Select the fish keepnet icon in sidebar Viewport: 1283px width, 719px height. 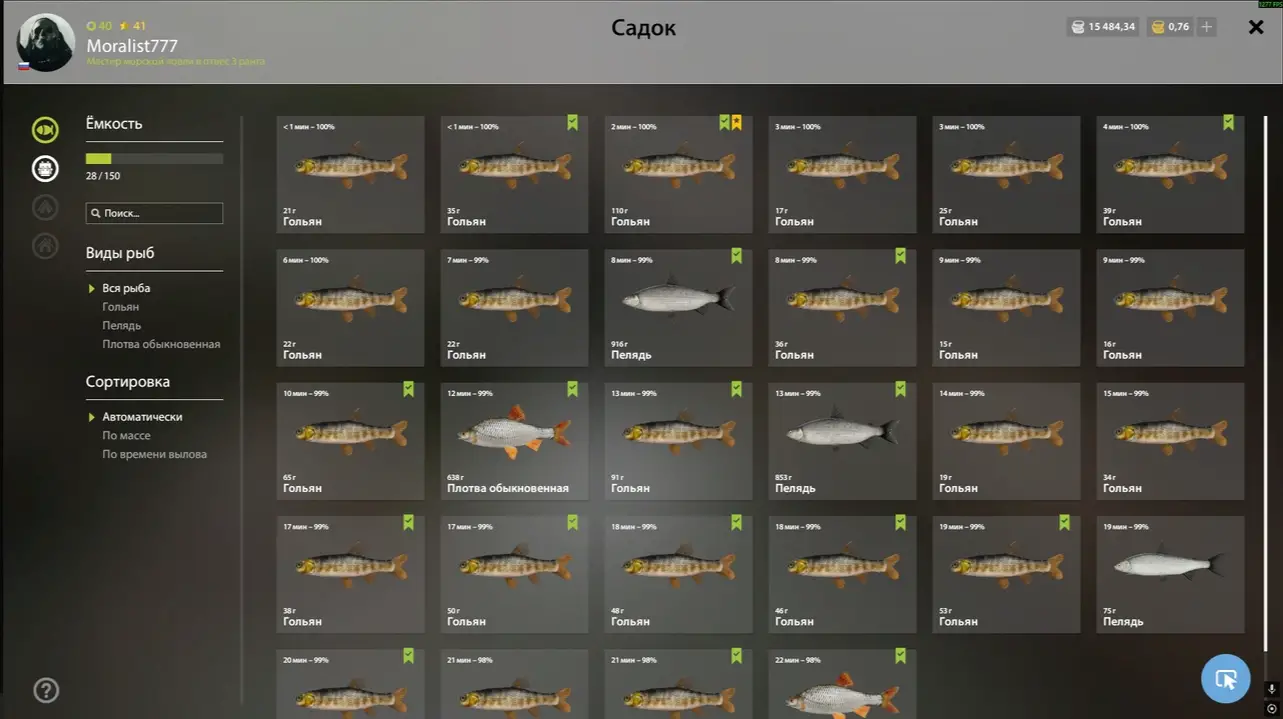pos(45,130)
